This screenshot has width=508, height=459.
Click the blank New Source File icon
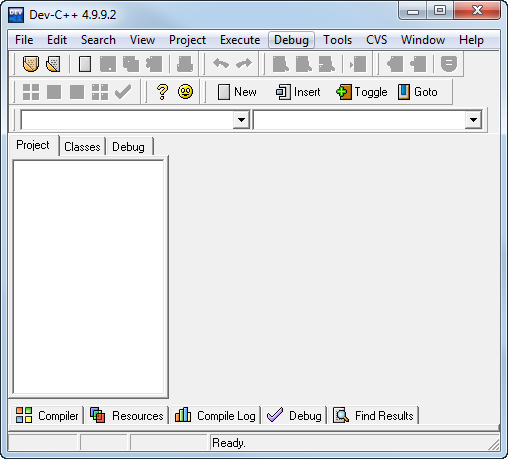[85, 64]
